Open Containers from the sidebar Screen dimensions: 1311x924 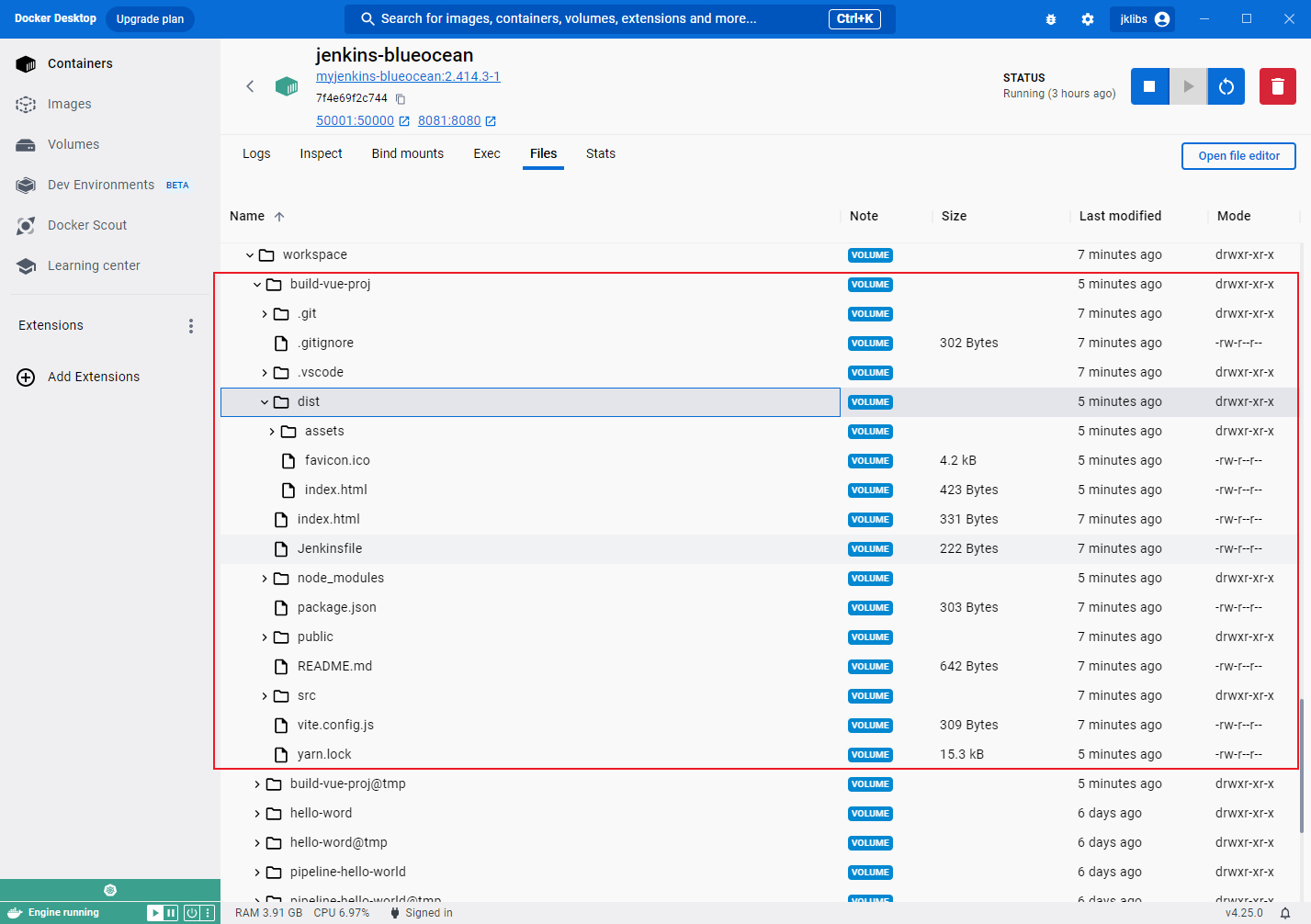pyautogui.click(x=110, y=63)
